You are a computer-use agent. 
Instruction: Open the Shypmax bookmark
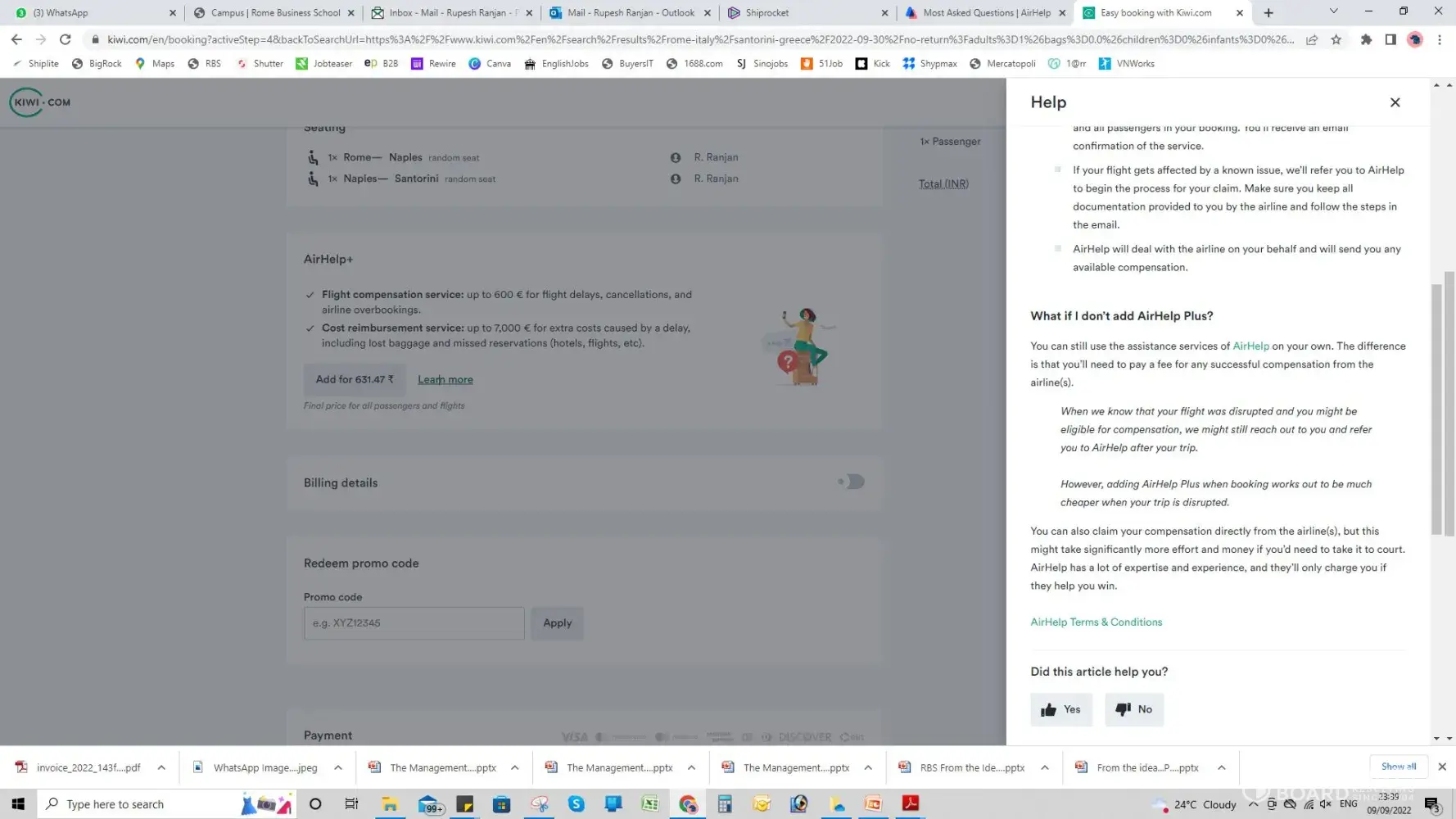pyautogui.click(x=929, y=63)
